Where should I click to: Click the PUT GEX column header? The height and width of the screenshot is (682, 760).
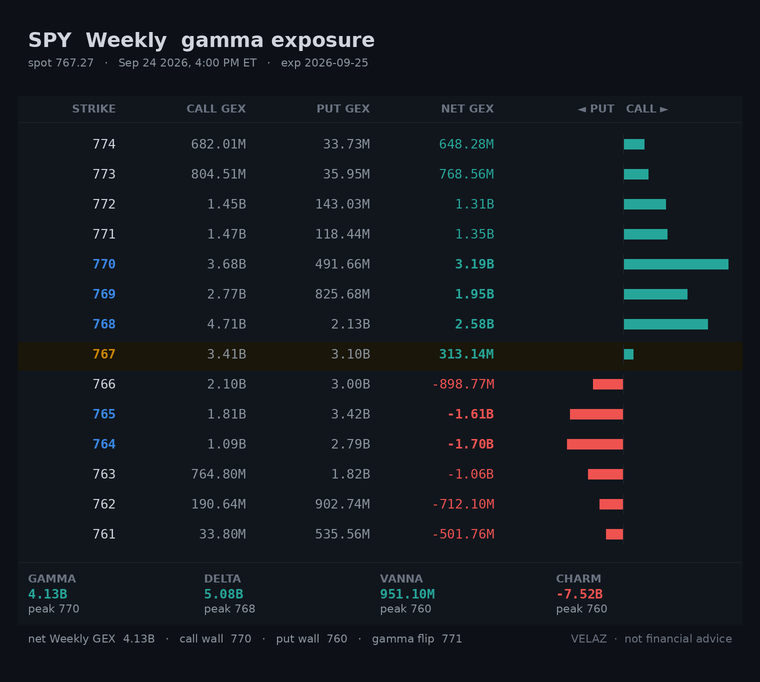(343, 109)
